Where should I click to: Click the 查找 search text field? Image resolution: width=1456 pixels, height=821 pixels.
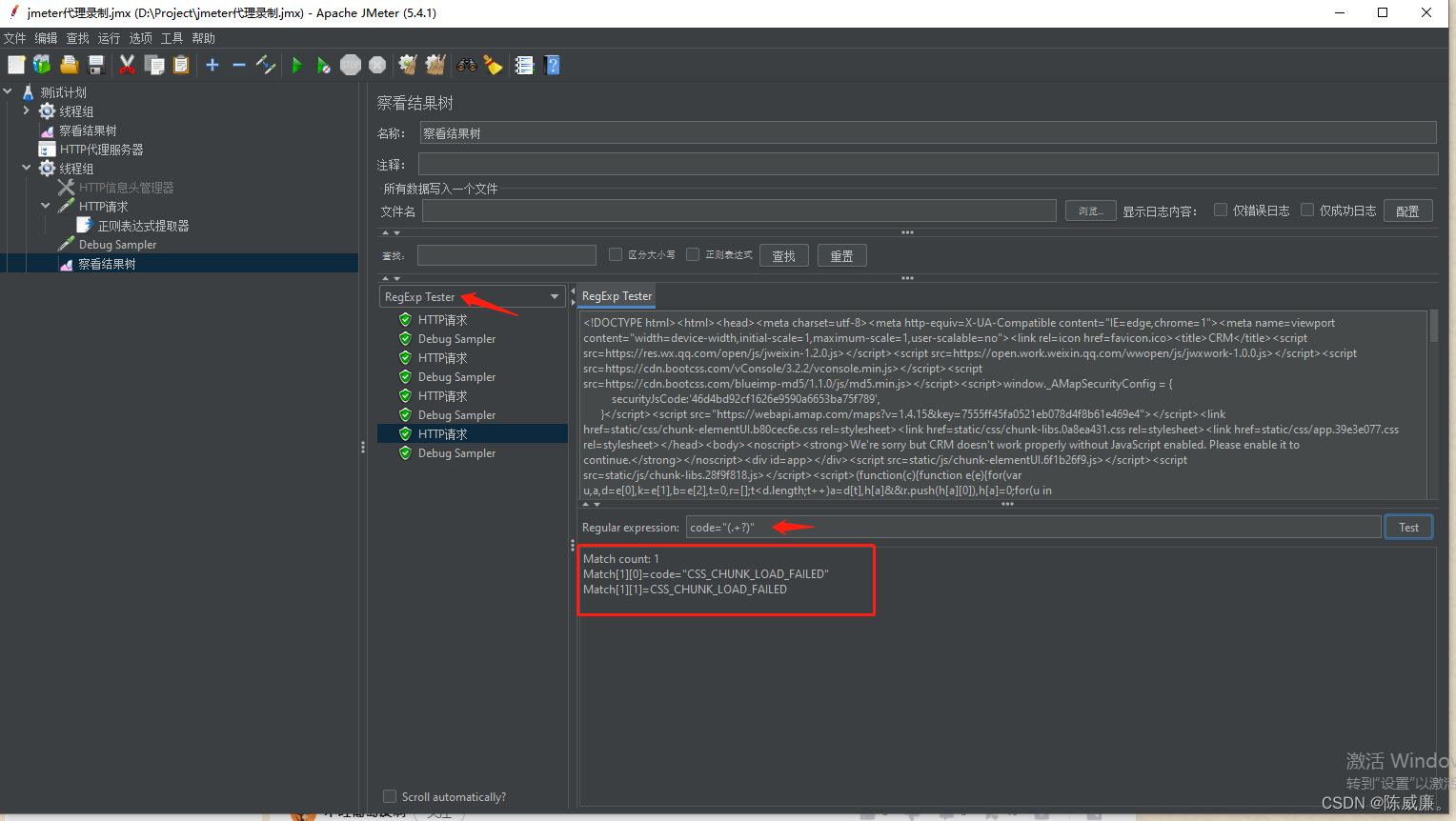click(x=507, y=254)
